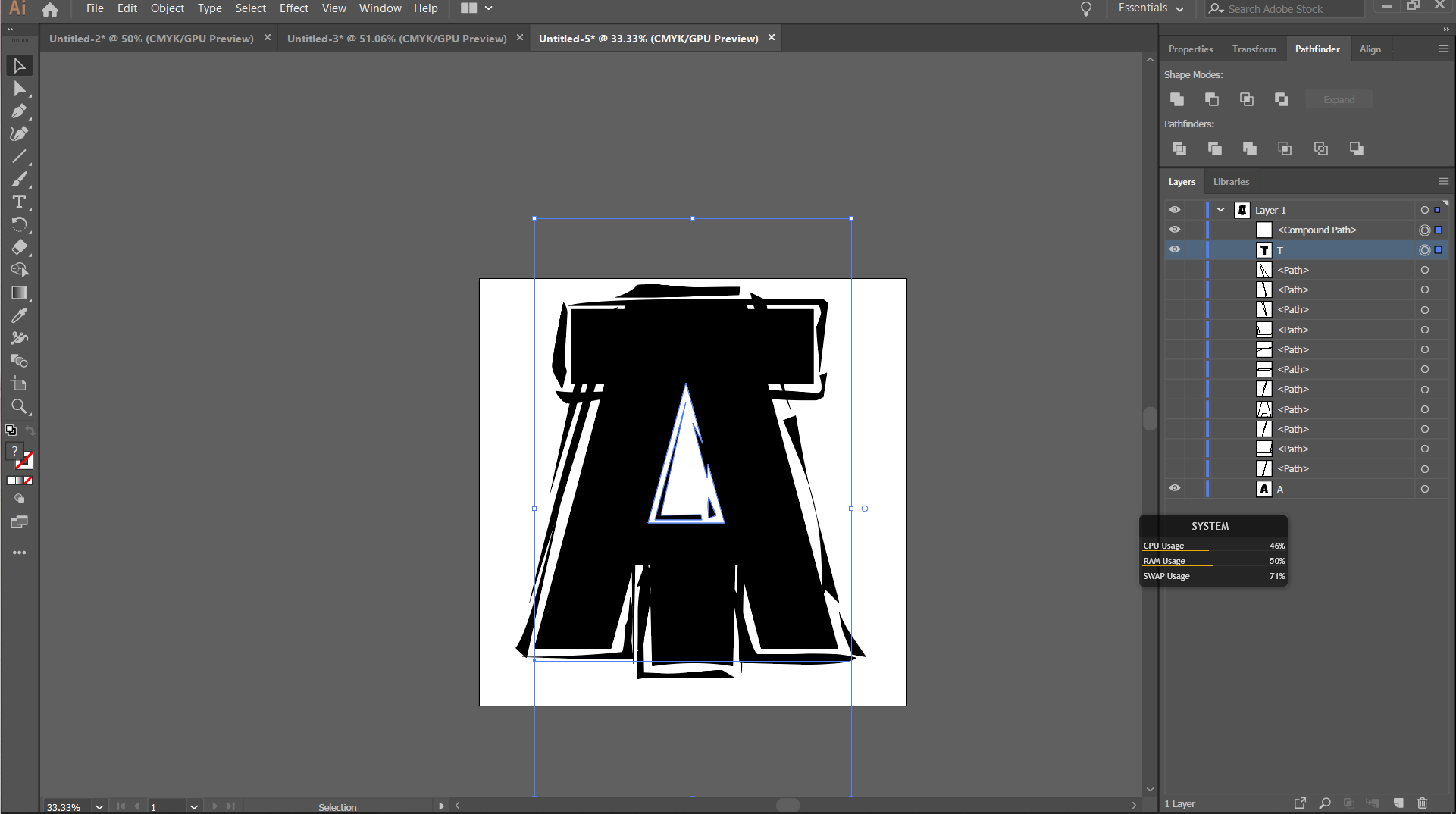The width and height of the screenshot is (1456, 814).
Task: Select the Artboard tool
Action: (20, 384)
